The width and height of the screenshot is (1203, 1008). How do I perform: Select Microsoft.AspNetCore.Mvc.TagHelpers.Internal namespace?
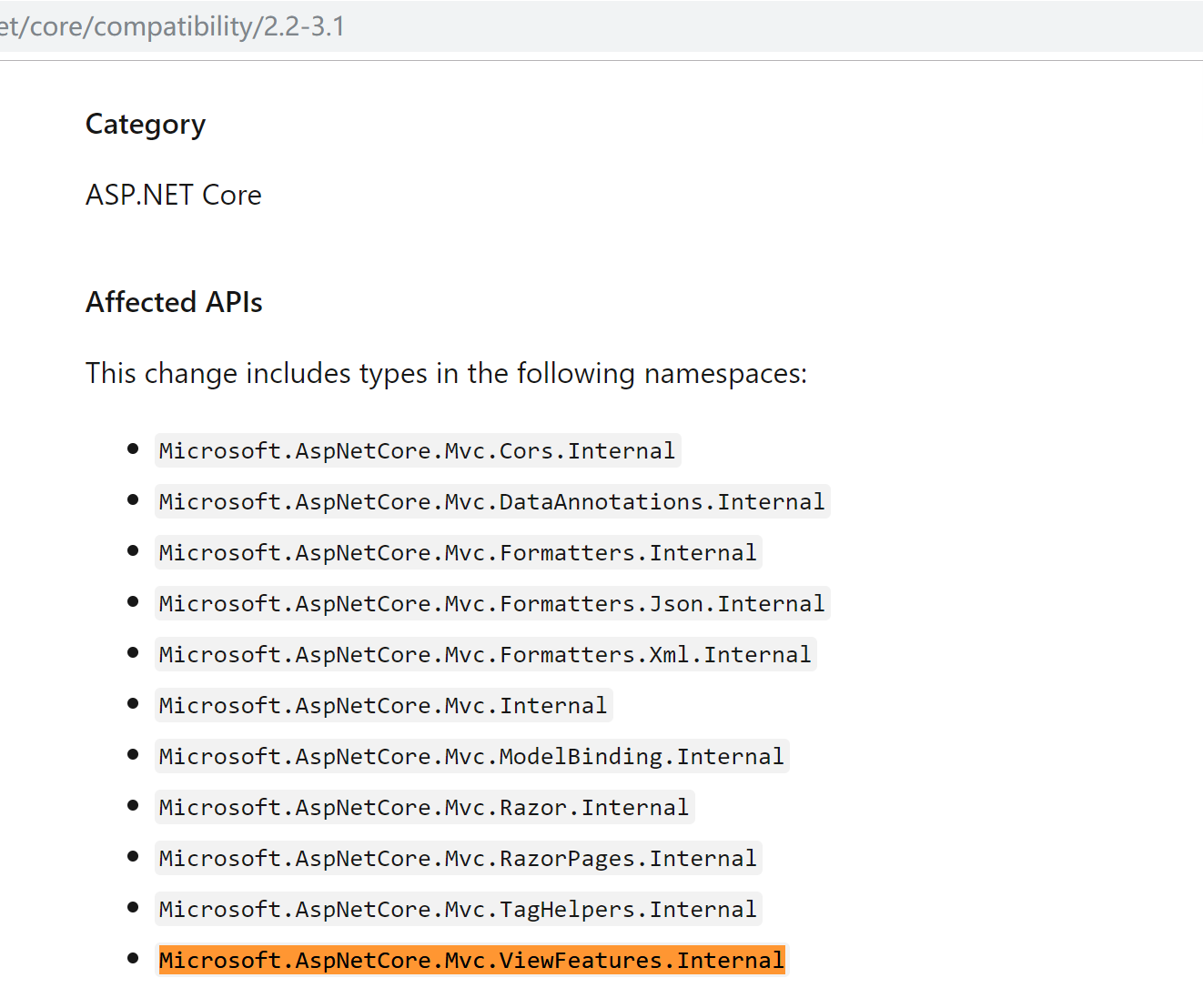458,910
